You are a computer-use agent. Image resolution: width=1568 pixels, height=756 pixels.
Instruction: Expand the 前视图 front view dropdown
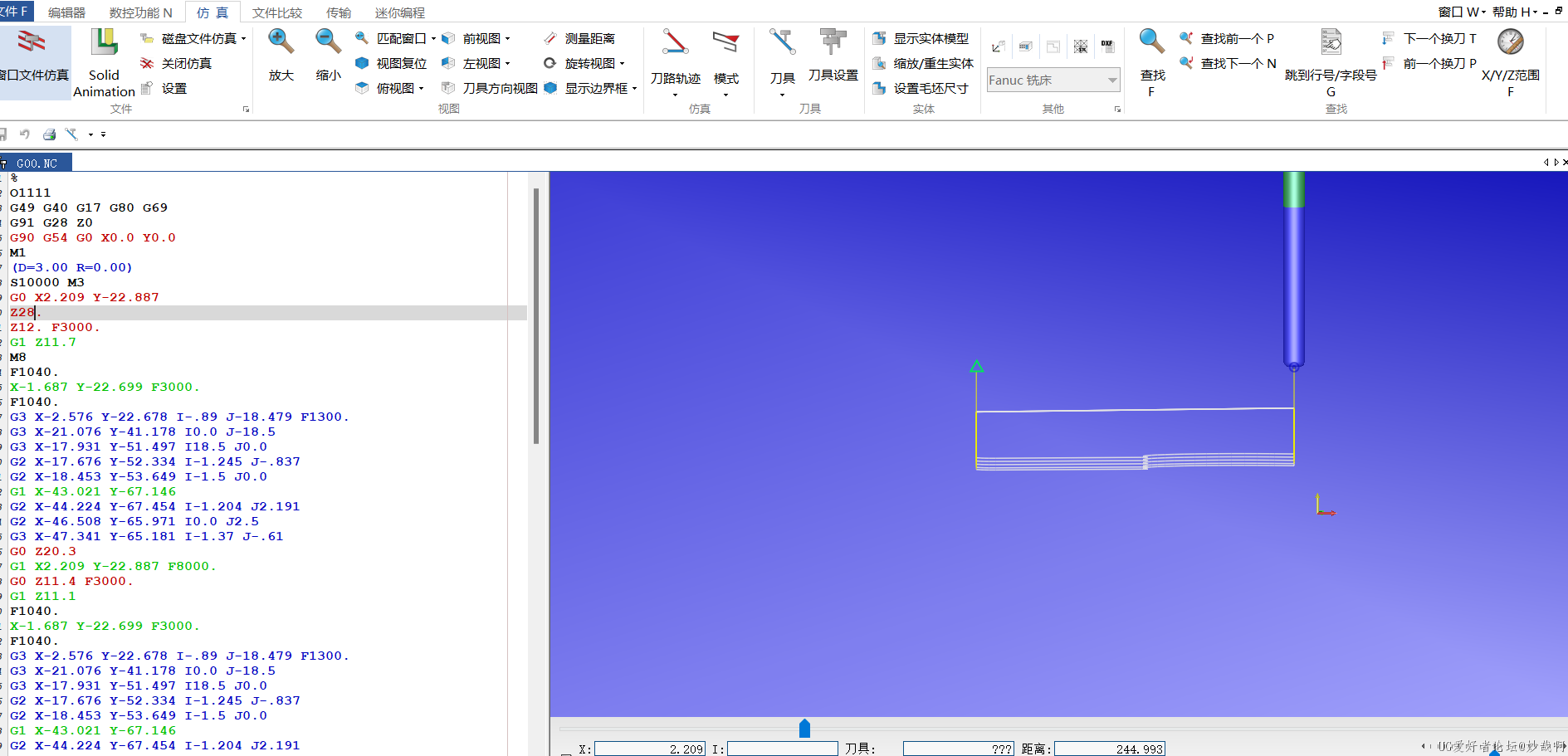click(507, 39)
